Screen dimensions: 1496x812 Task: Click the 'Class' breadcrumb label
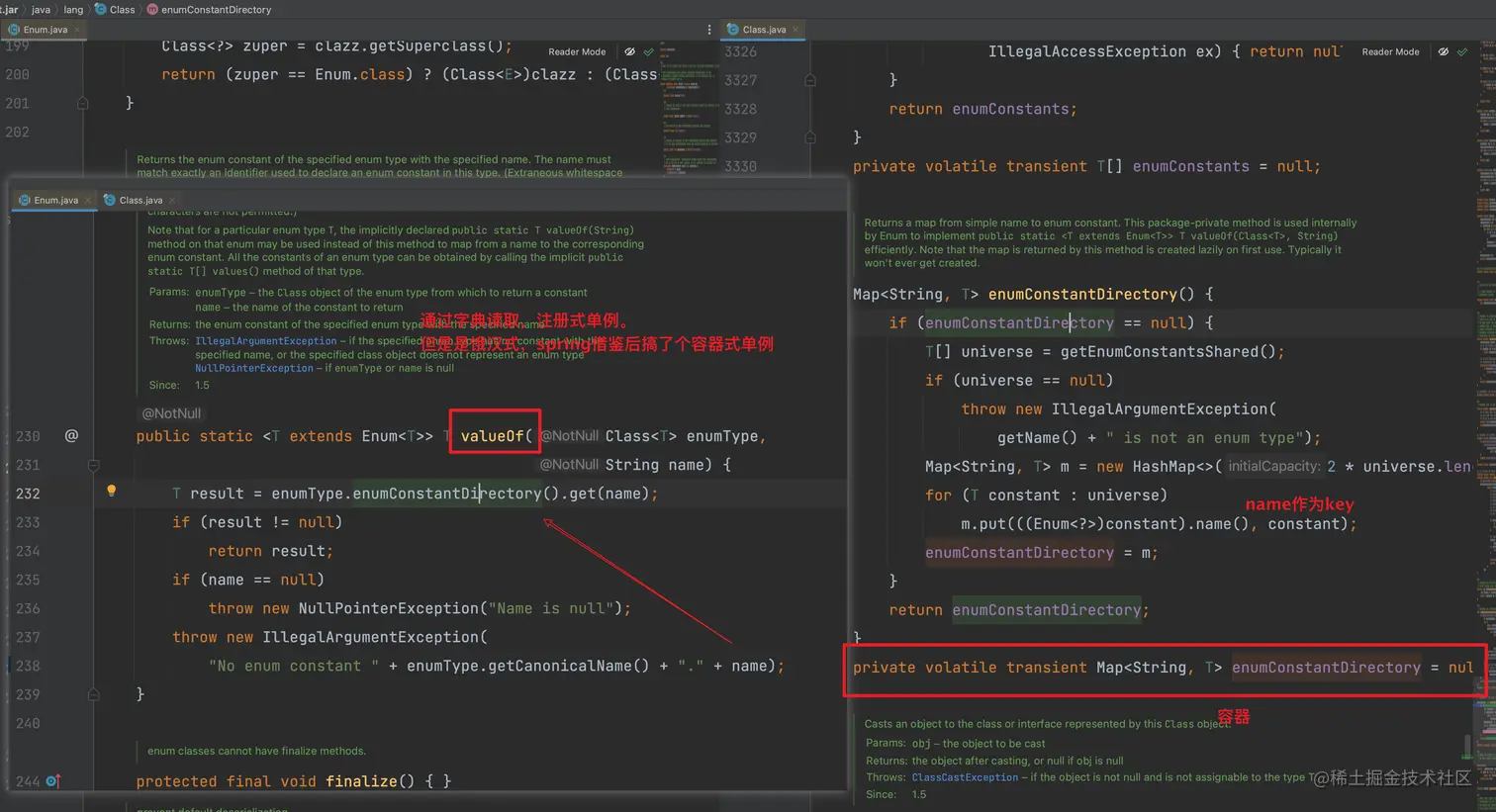click(x=123, y=9)
